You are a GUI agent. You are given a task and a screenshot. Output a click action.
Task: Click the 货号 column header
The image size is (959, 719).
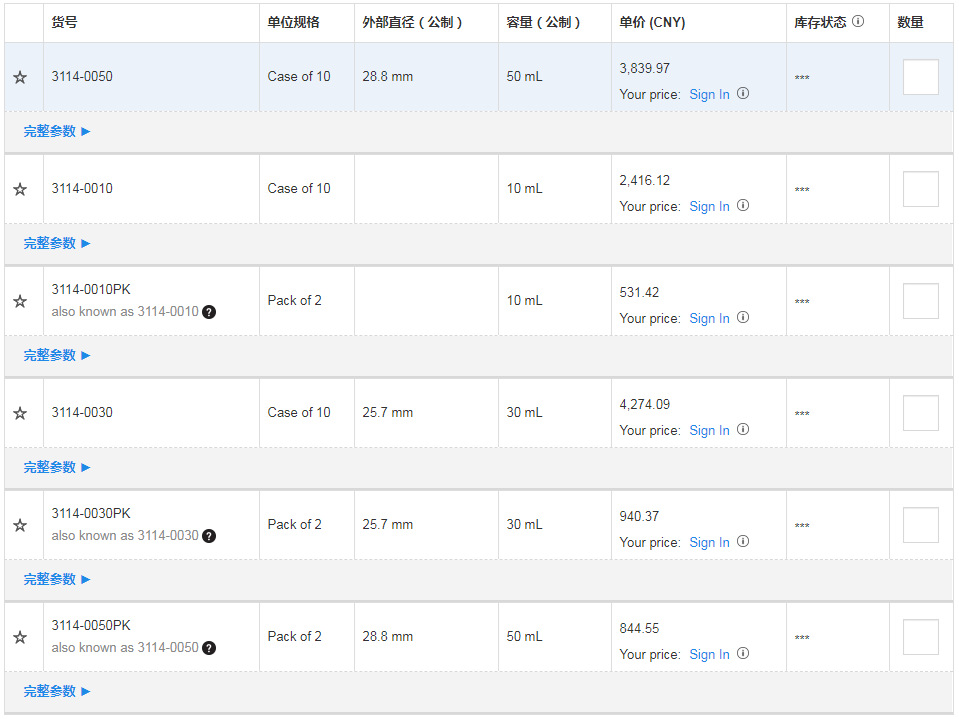(x=63, y=22)
